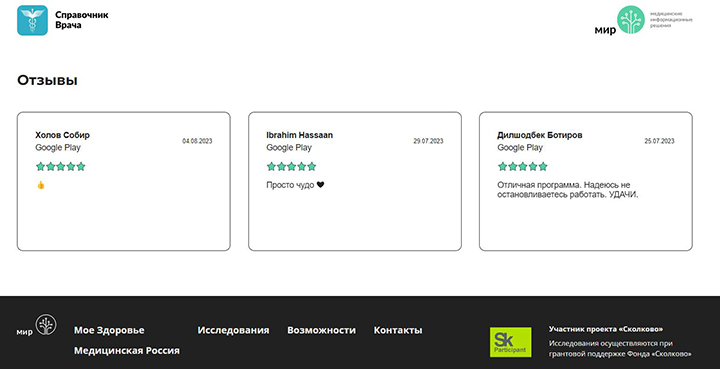This screenshot has width=720, height=369.
Task: Go to Возможности in footer menu
Action: [321, 330]
